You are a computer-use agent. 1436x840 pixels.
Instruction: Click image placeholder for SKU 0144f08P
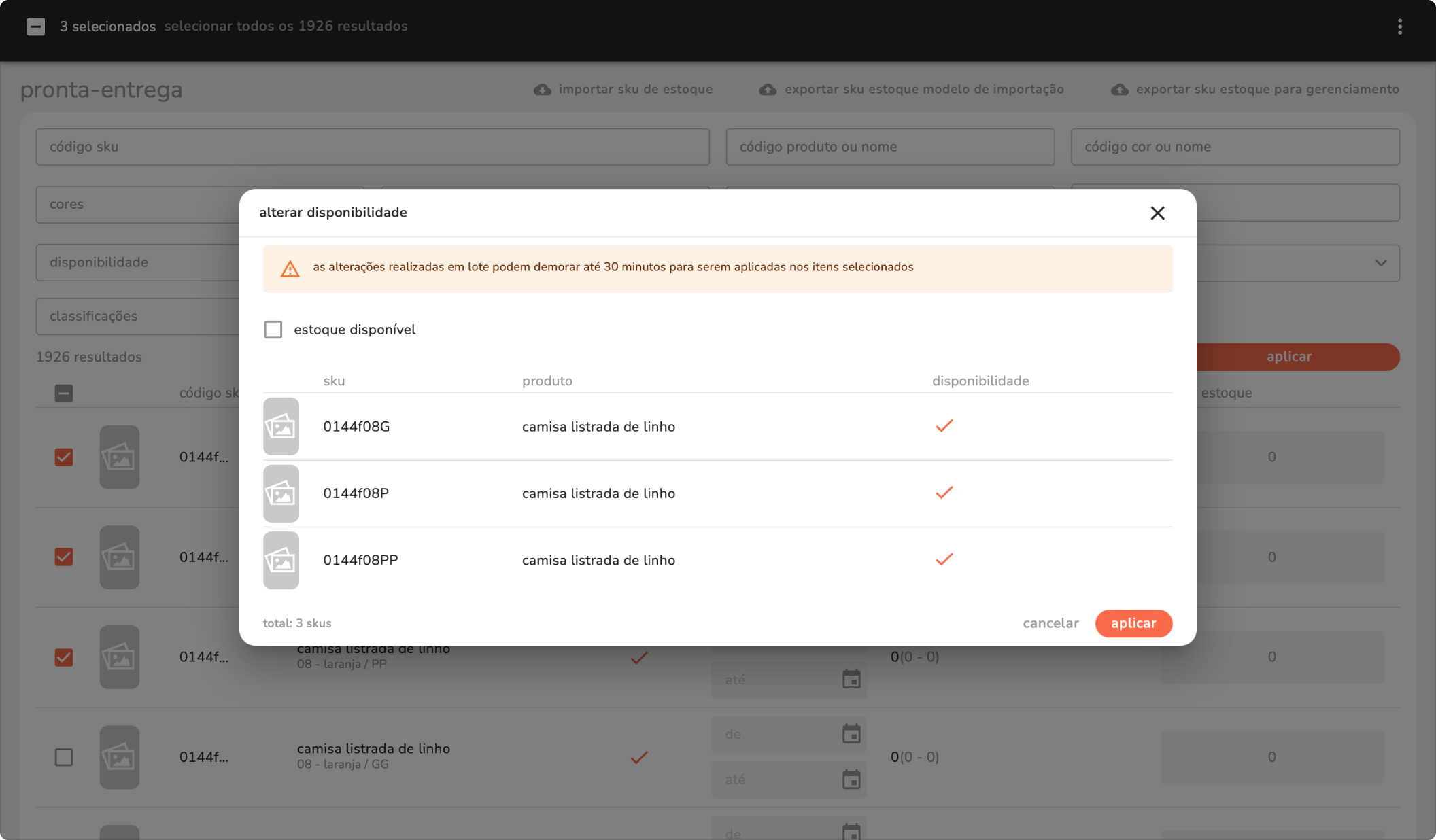coord(281,493)
